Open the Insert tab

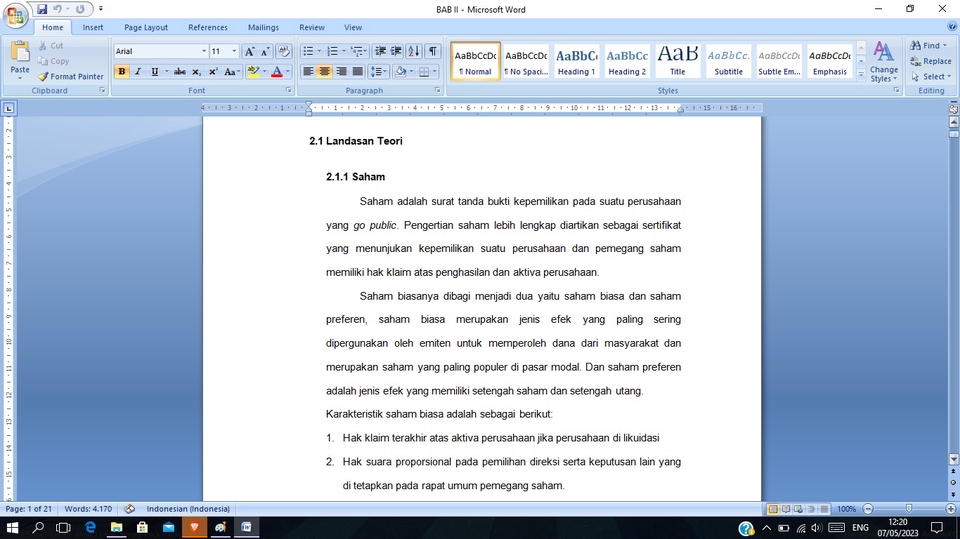[93, 28]
